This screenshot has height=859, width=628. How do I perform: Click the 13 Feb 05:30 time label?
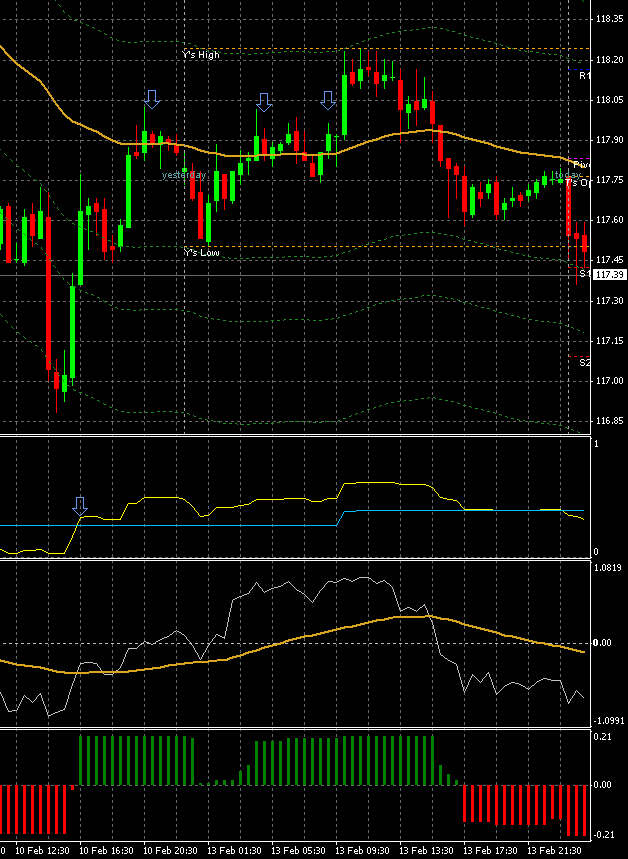299,850
